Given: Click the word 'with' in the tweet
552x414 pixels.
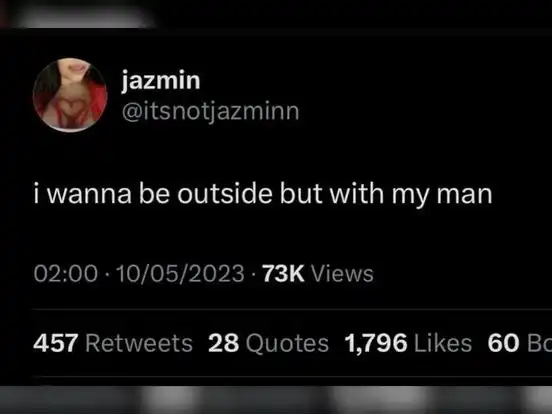Looking at the screenshot, I should click(357, 193).
